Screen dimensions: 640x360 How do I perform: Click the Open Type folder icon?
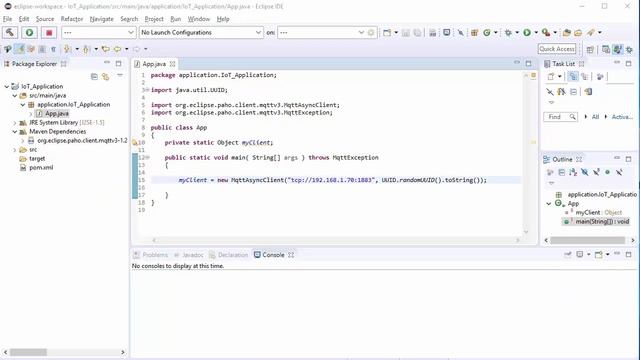click(567, 33)
